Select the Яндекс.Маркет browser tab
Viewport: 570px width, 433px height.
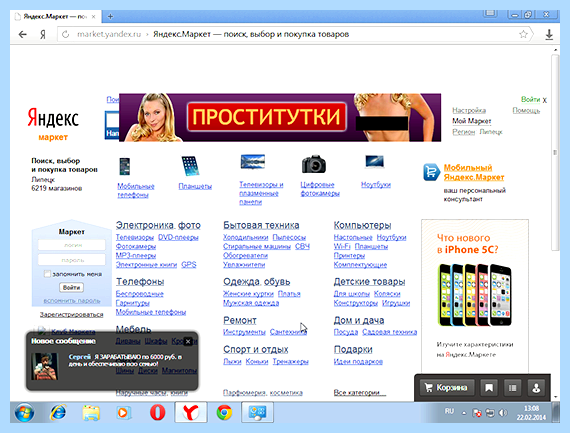point(55,16)
